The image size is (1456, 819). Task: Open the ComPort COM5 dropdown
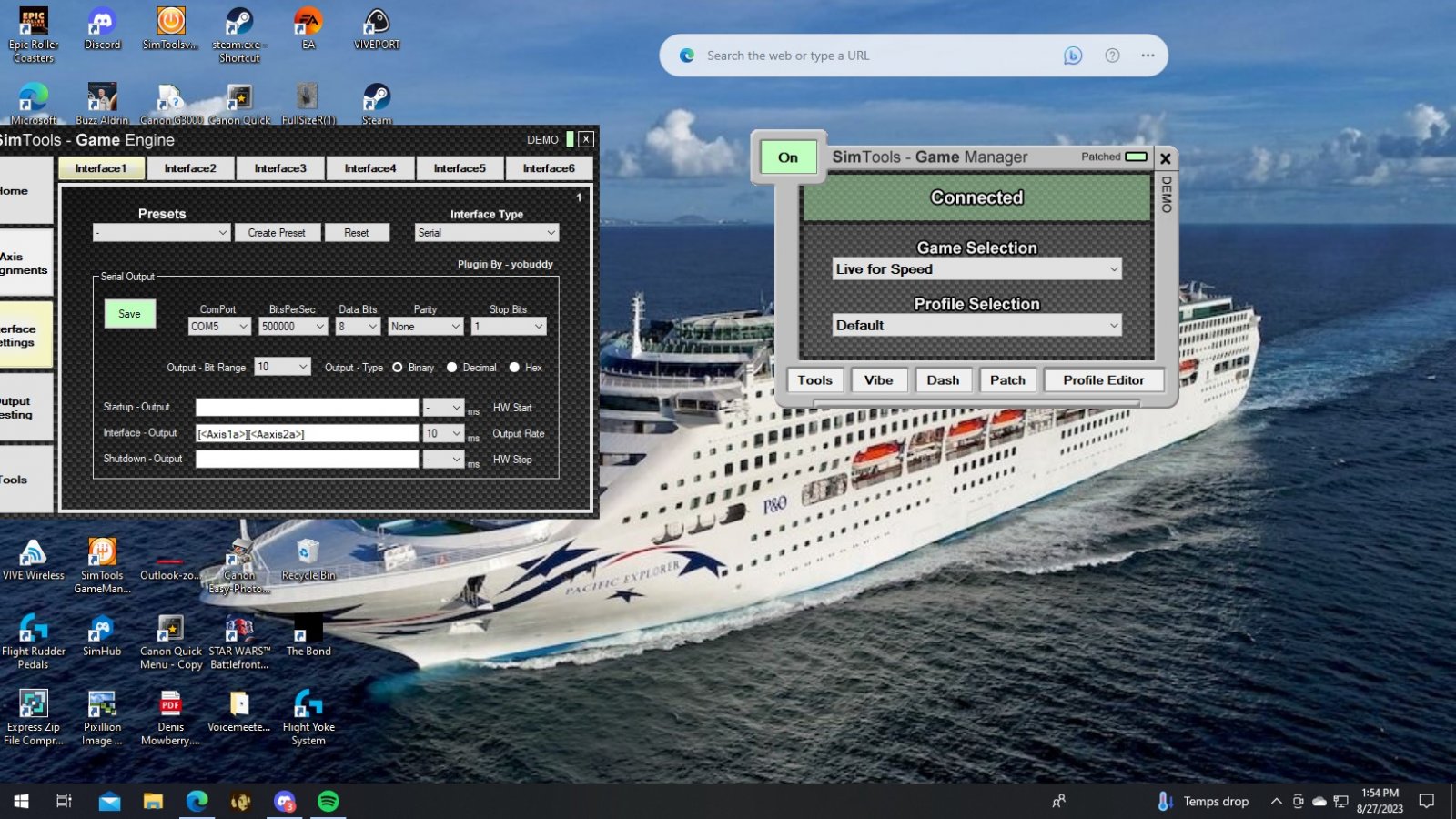(219, 327)
